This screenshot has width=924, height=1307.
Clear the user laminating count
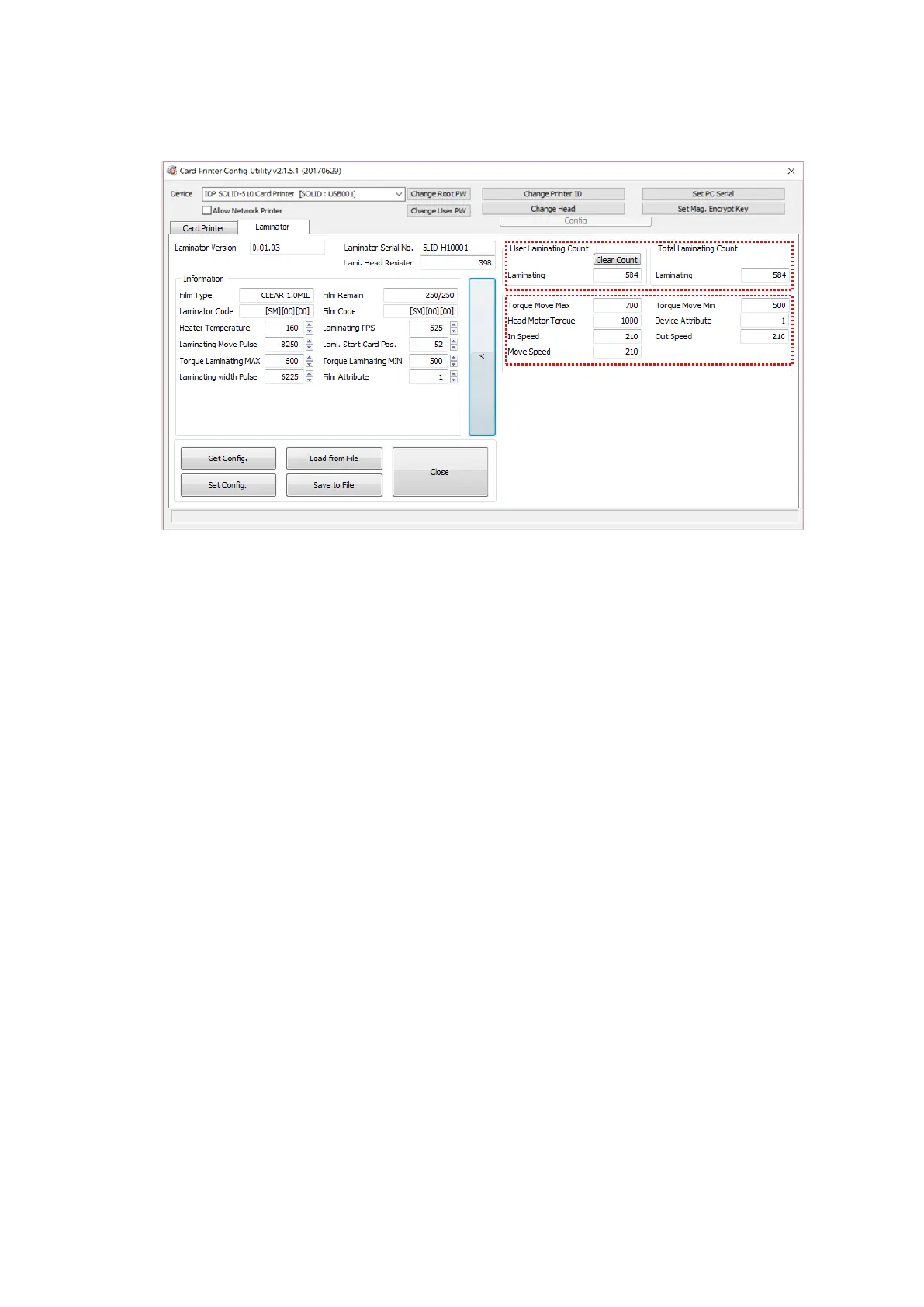click(617, 260)
